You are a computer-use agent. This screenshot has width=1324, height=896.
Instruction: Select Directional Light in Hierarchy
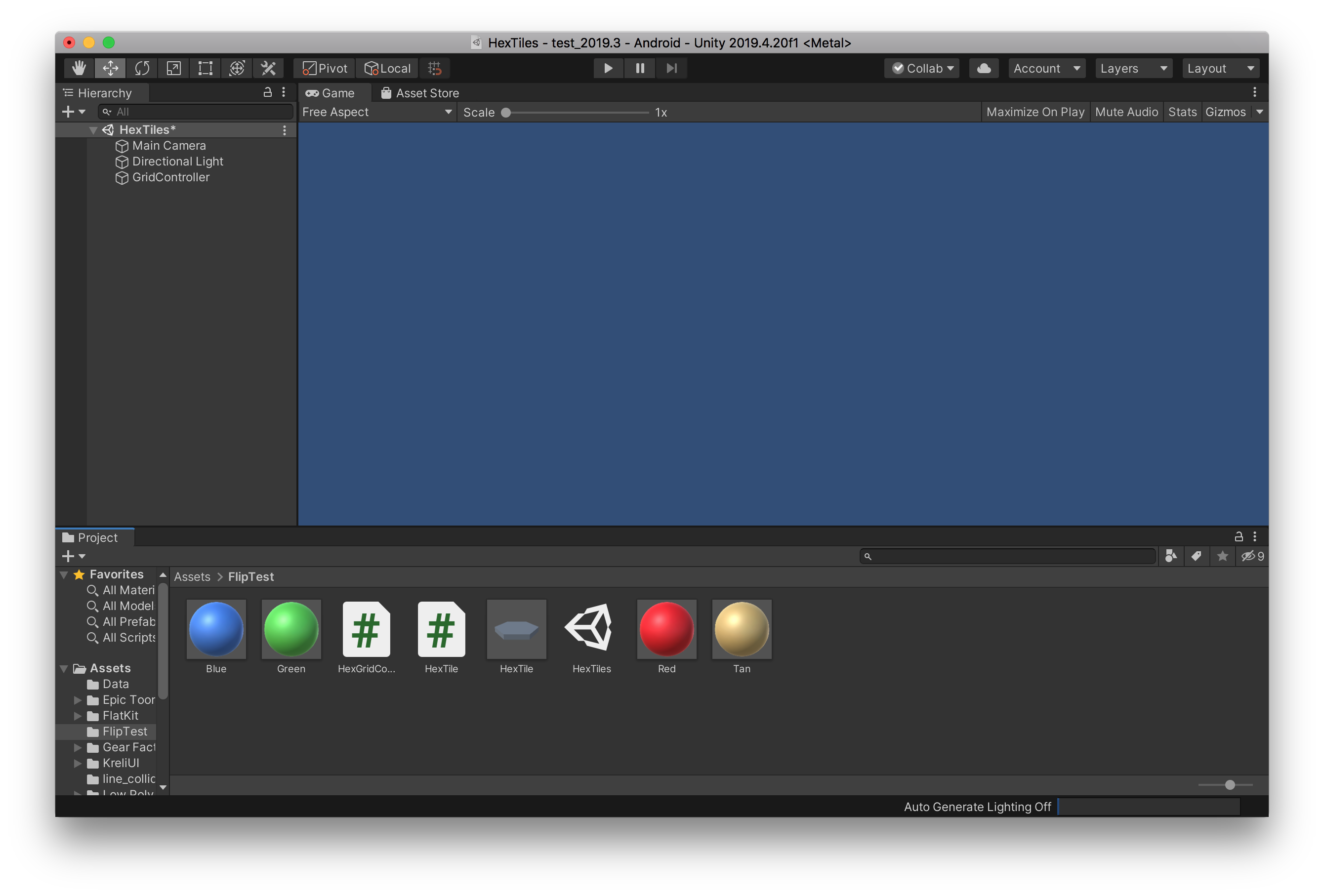[178, 162]
